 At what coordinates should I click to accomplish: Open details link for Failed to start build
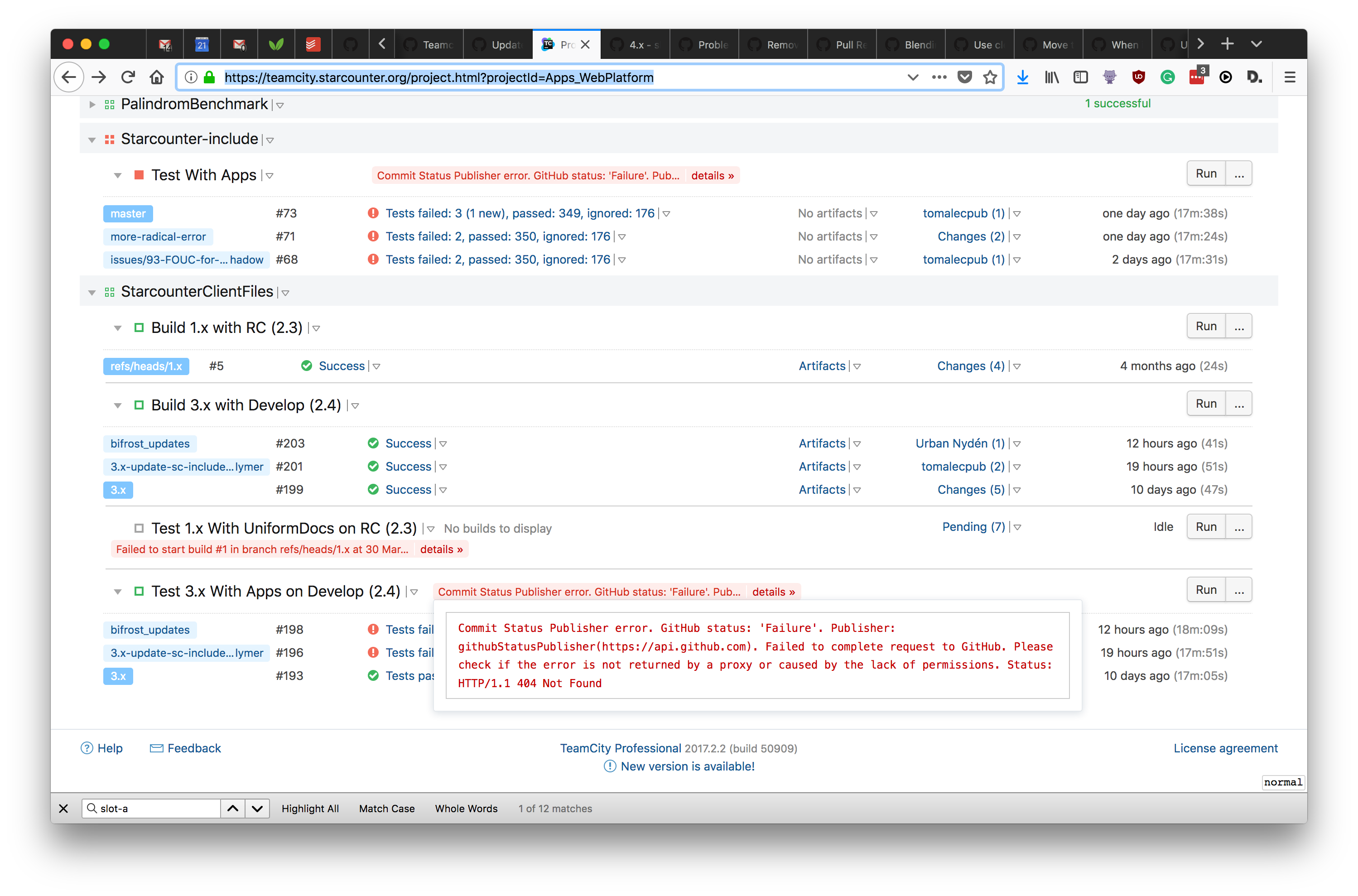pos(441,549)
